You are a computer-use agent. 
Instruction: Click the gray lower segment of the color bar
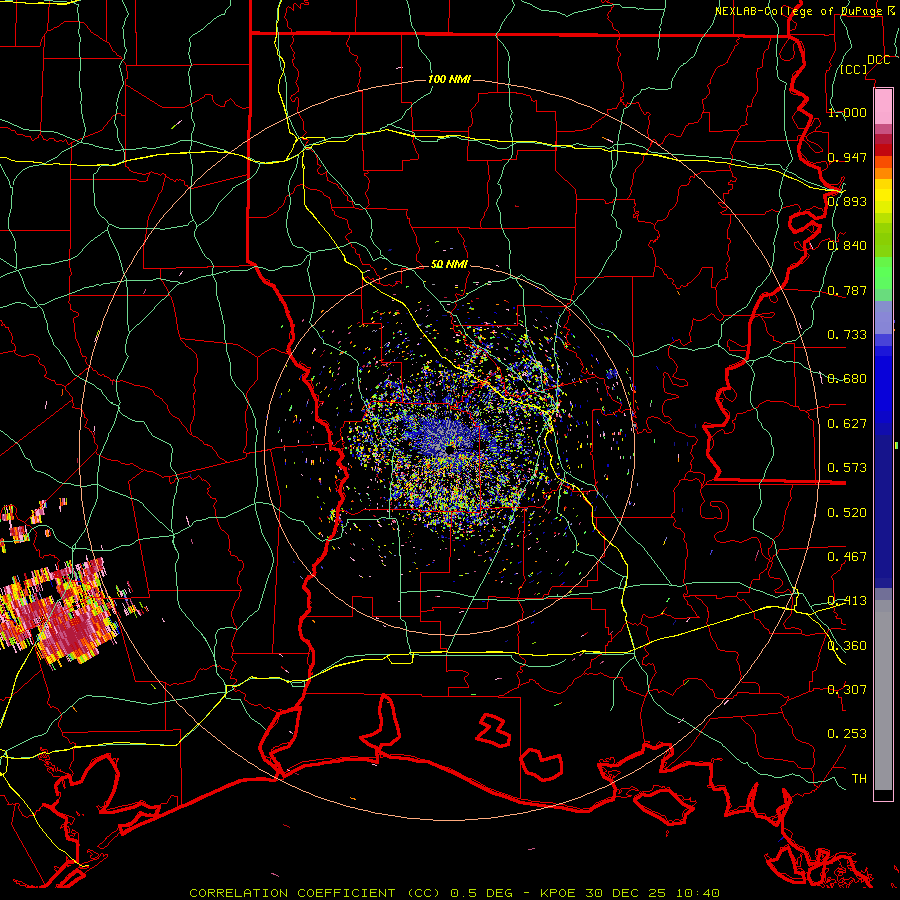coord(883,695)
